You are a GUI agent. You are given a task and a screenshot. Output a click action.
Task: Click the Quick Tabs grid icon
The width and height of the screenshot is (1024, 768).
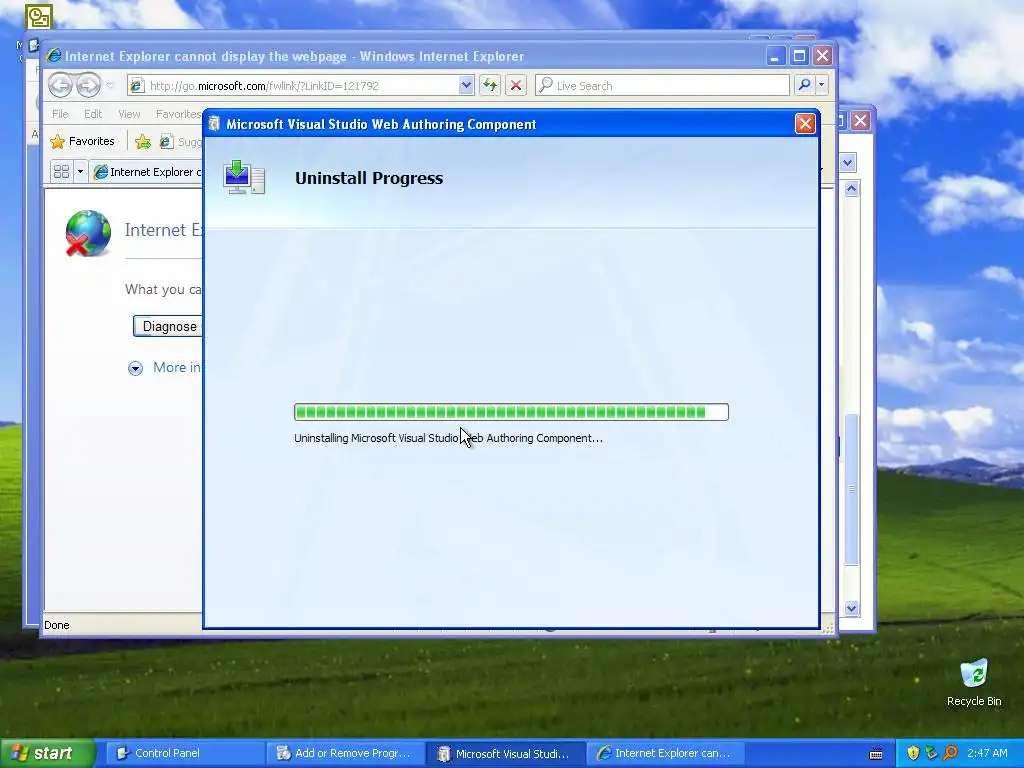61,172
